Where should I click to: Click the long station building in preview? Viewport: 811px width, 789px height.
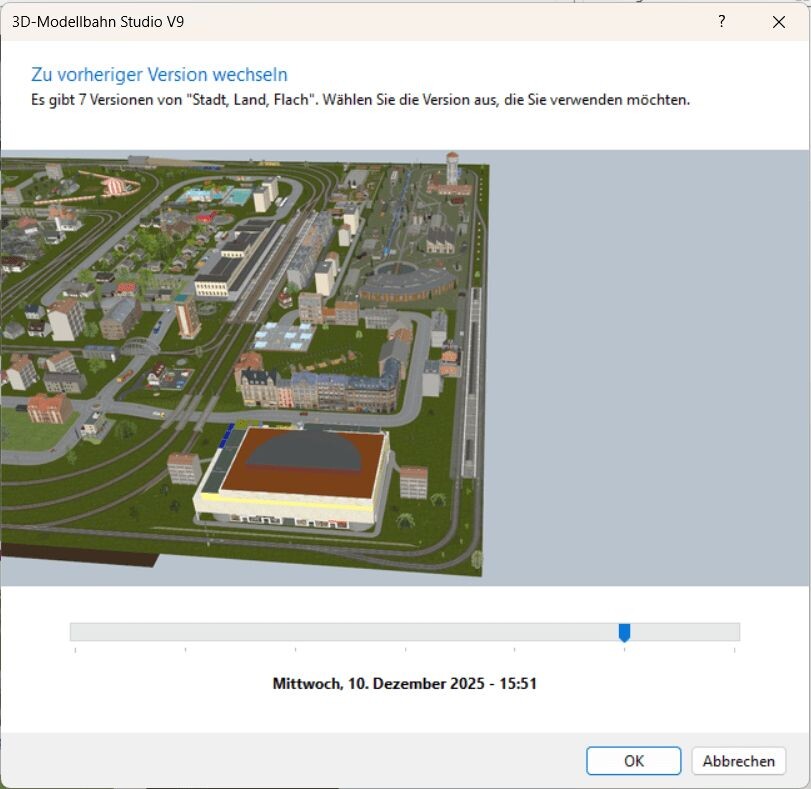click(233, 258)
